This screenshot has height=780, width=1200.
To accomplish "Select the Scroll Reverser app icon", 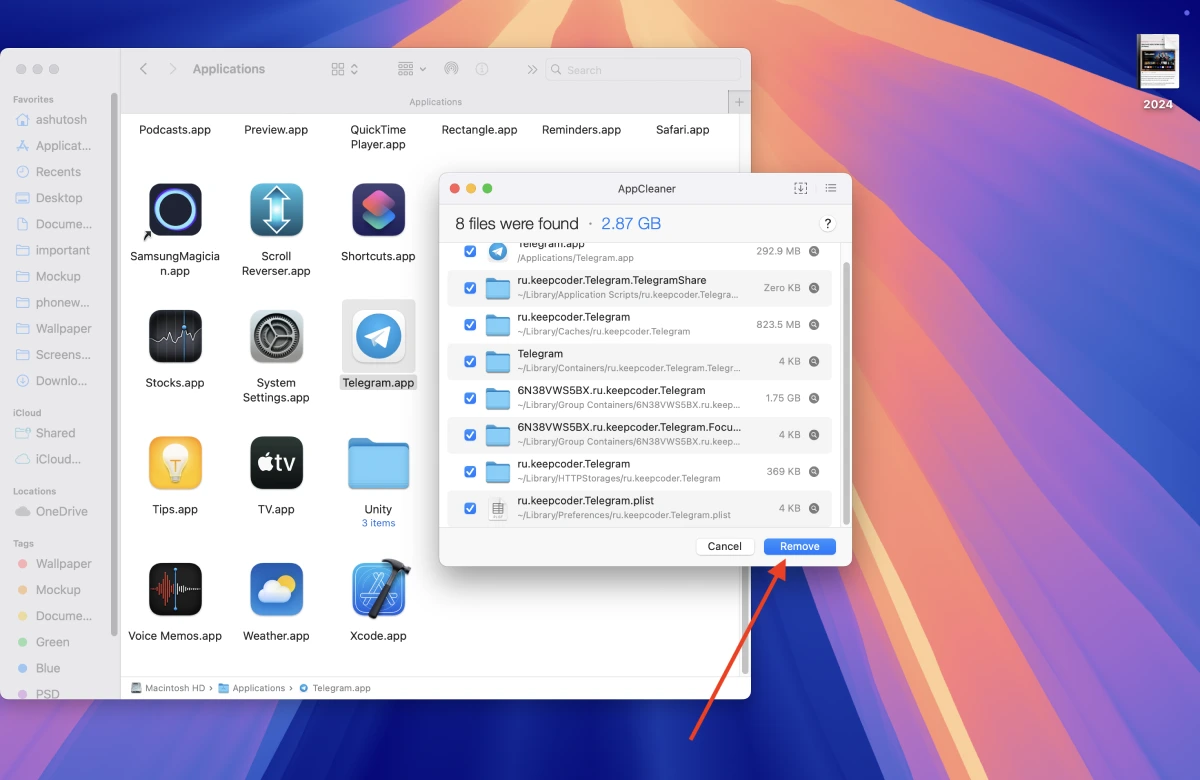I will [x=276, y=210].
